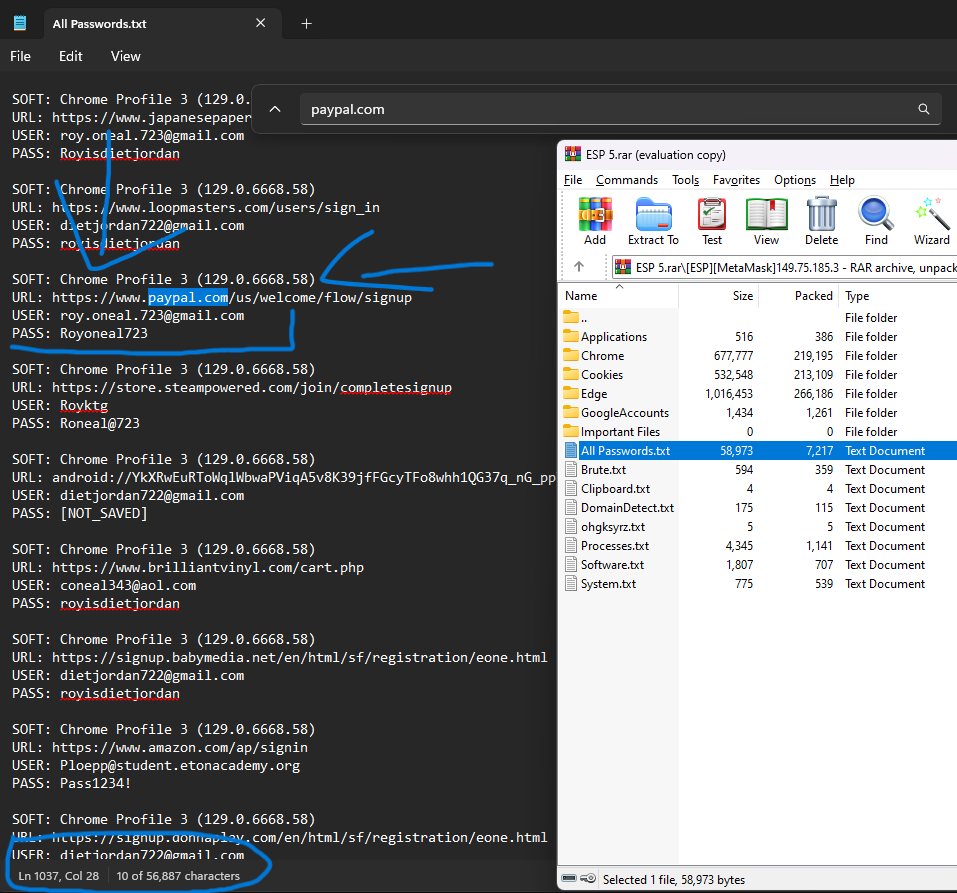
Task: Click the highlighted paypal.com match in Notepad
Action: (188, 297)
